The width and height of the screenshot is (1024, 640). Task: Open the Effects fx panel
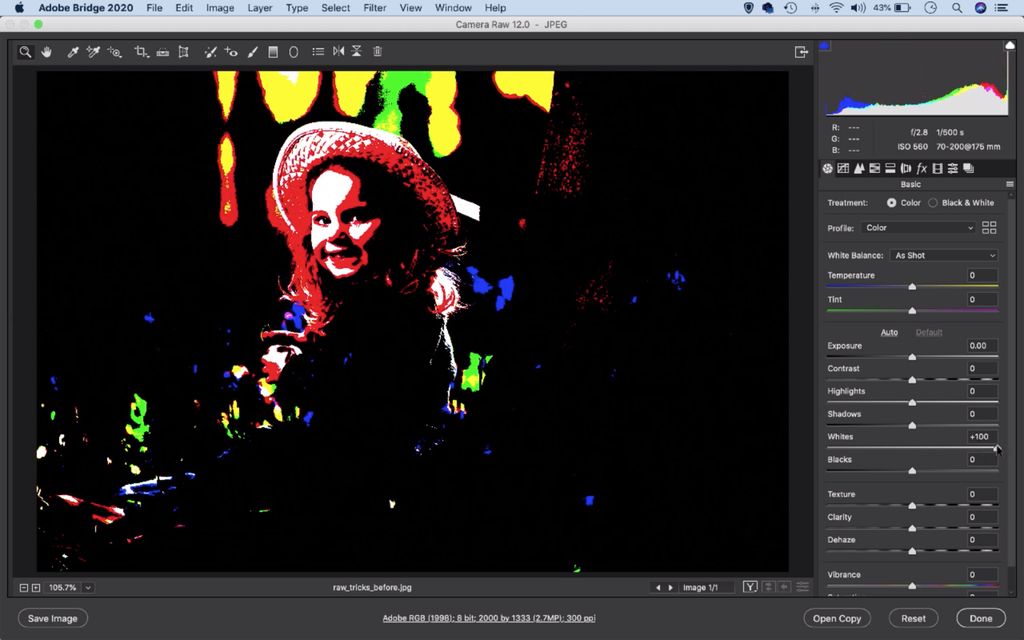[921, 168]
